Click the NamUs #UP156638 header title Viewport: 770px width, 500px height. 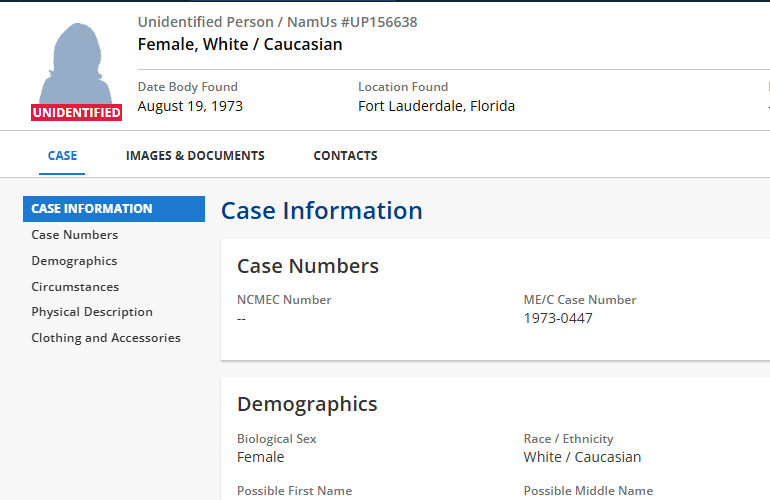click(x=277, y=22)
